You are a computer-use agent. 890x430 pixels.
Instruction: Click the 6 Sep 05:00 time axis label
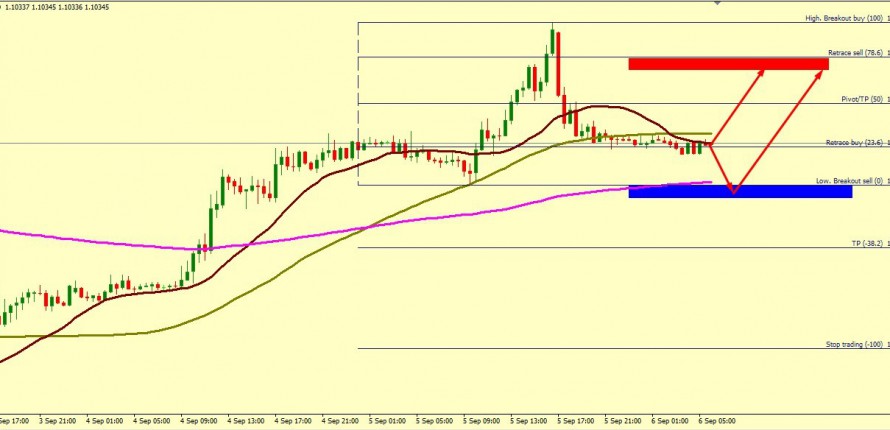click(x=714, y=421)
